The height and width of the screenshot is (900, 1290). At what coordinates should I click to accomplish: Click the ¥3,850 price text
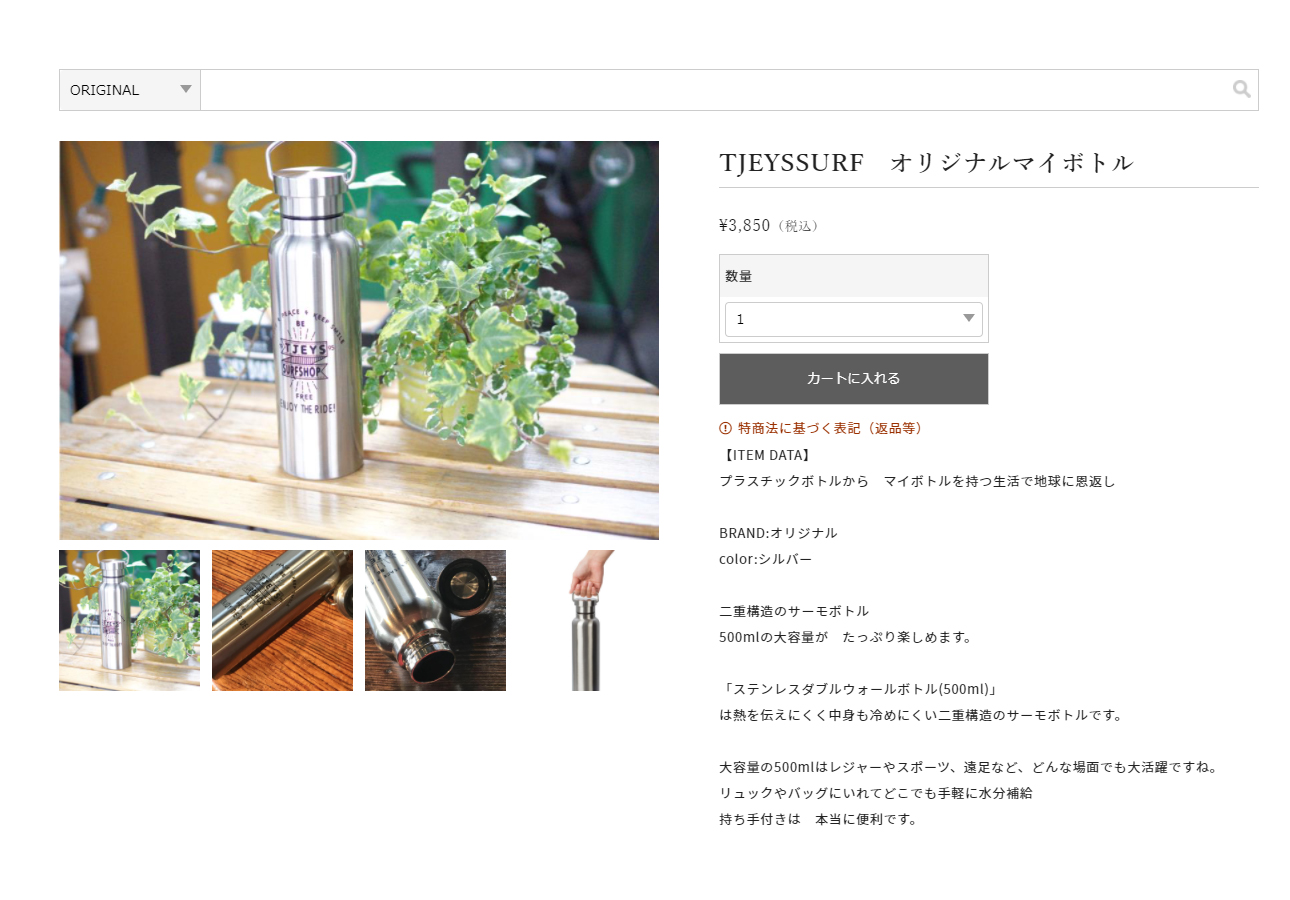(745, 225)
